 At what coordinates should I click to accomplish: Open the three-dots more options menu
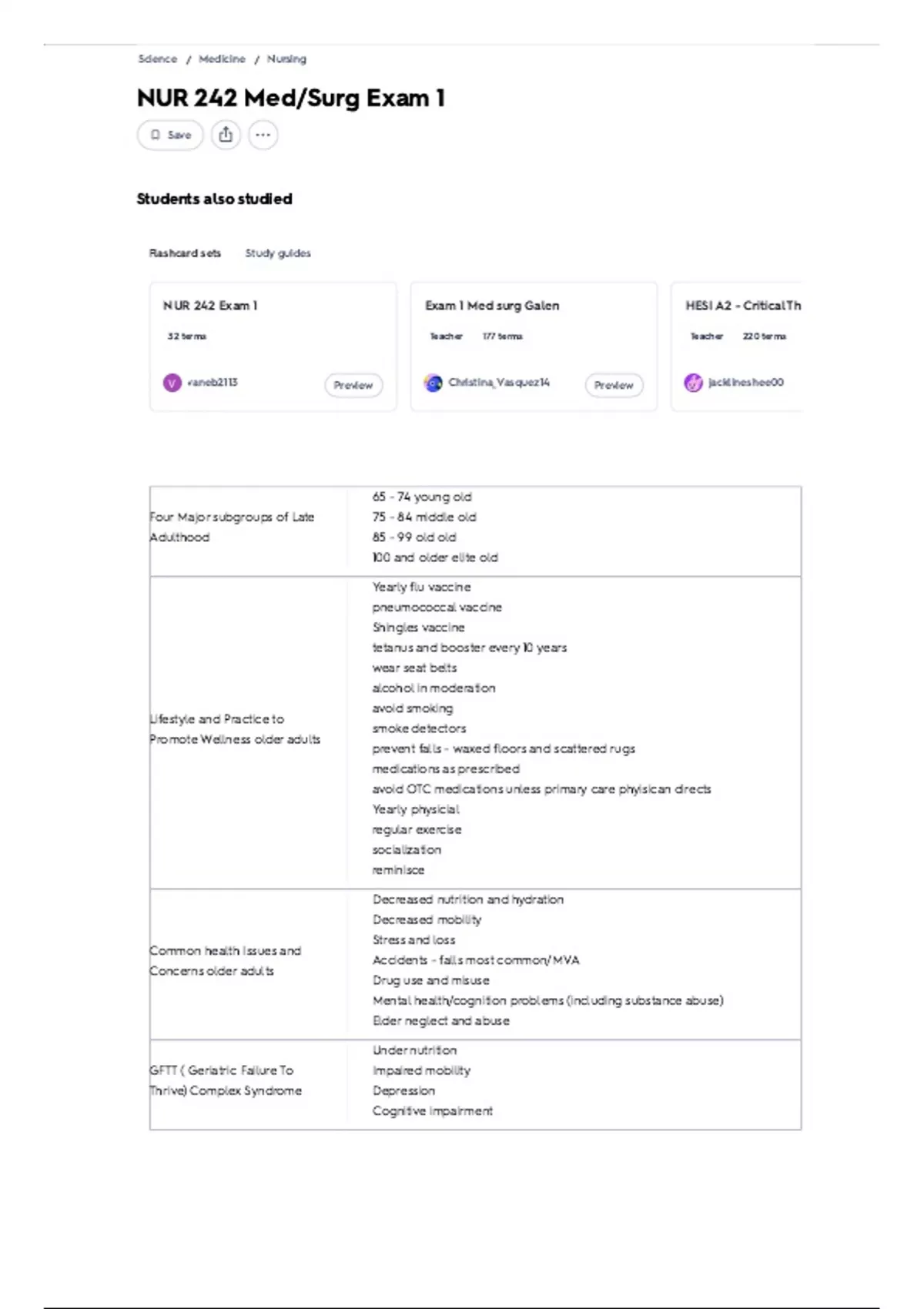click(263, 135)
